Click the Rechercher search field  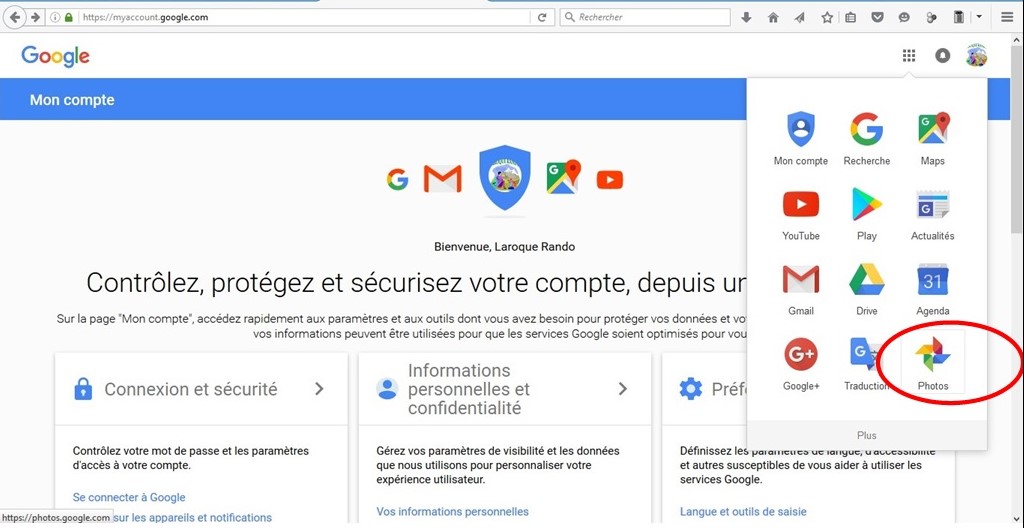[650, 17]
